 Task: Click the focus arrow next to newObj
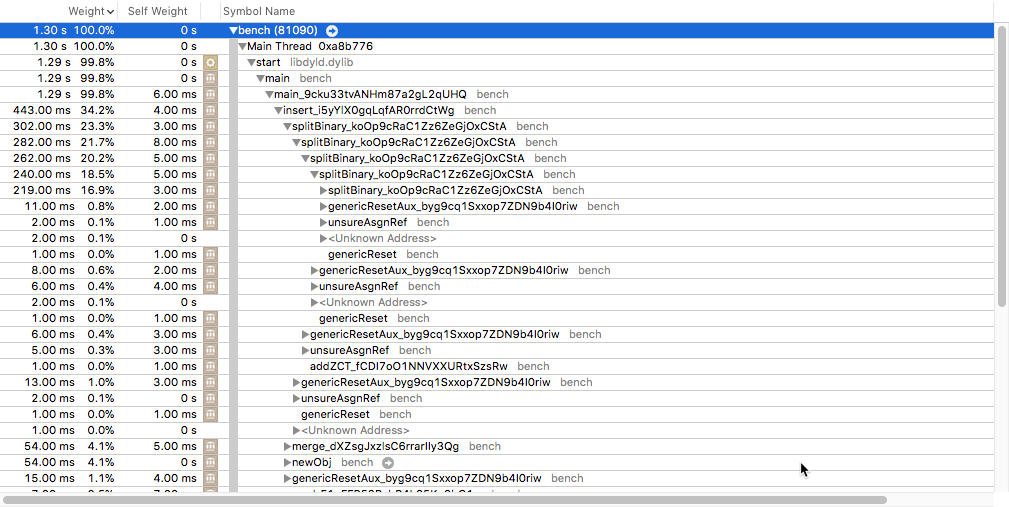pos(387,463)
